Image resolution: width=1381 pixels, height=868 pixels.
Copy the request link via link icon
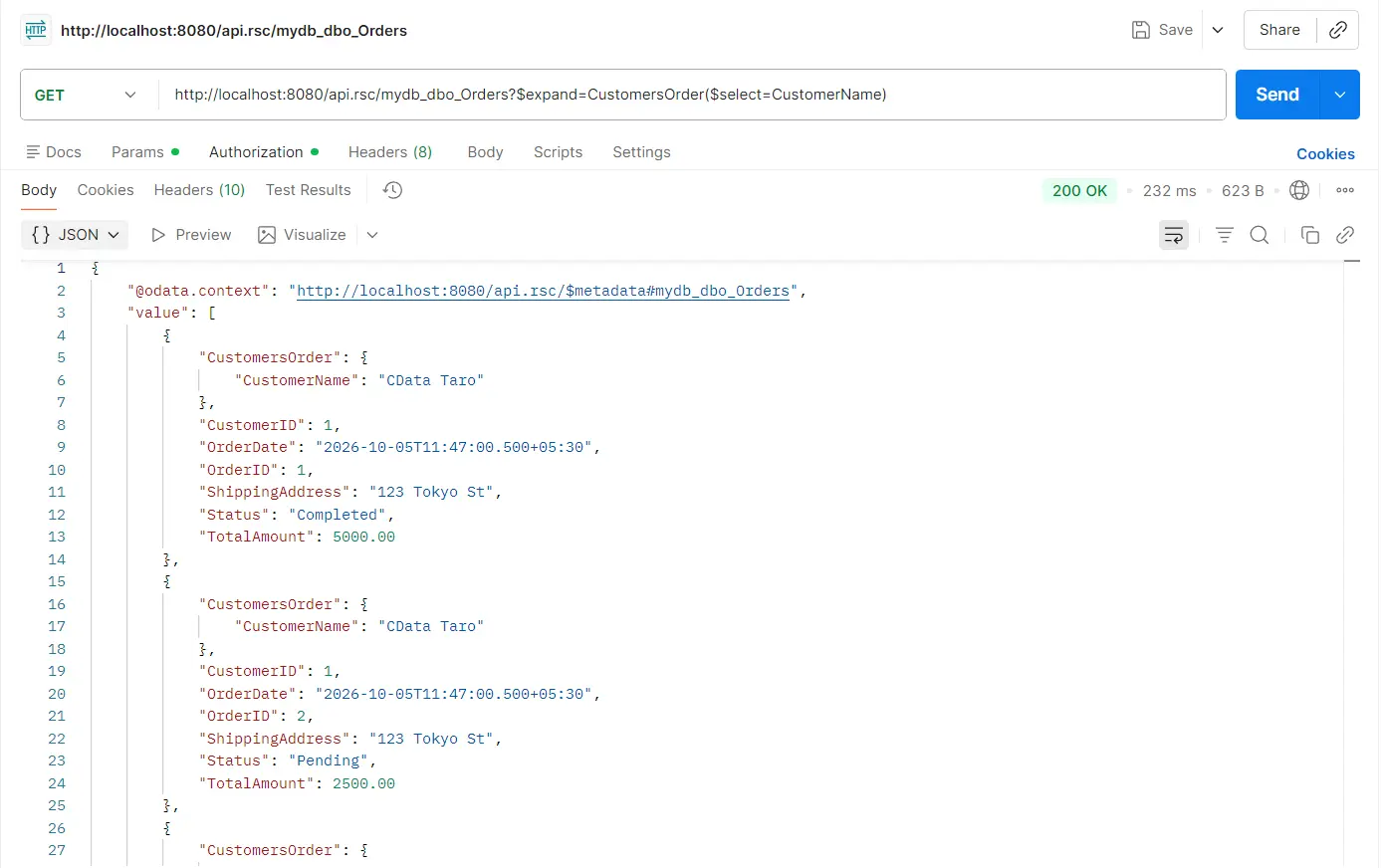1338,30
